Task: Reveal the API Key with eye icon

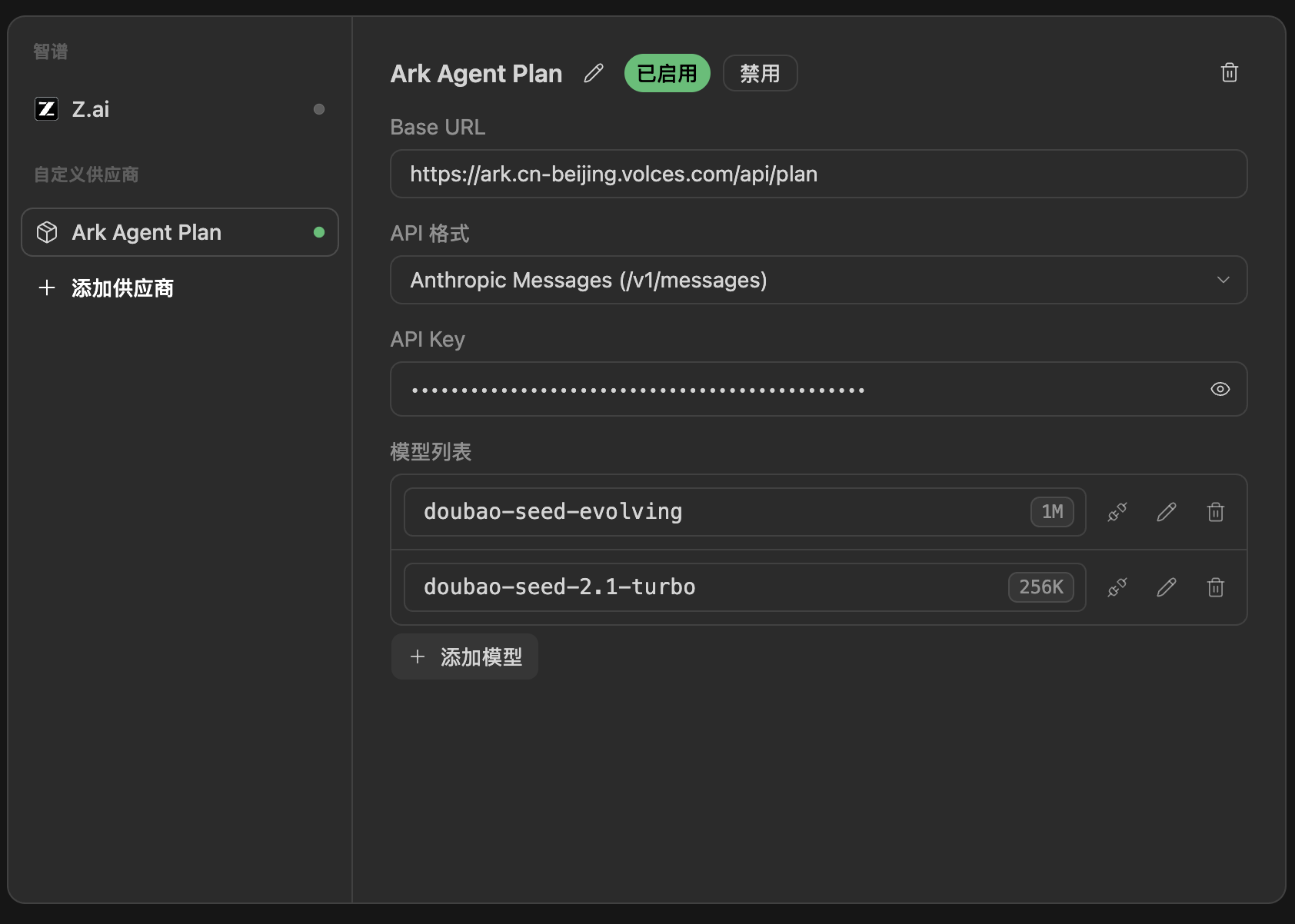Action: [x=1220, y=389]
